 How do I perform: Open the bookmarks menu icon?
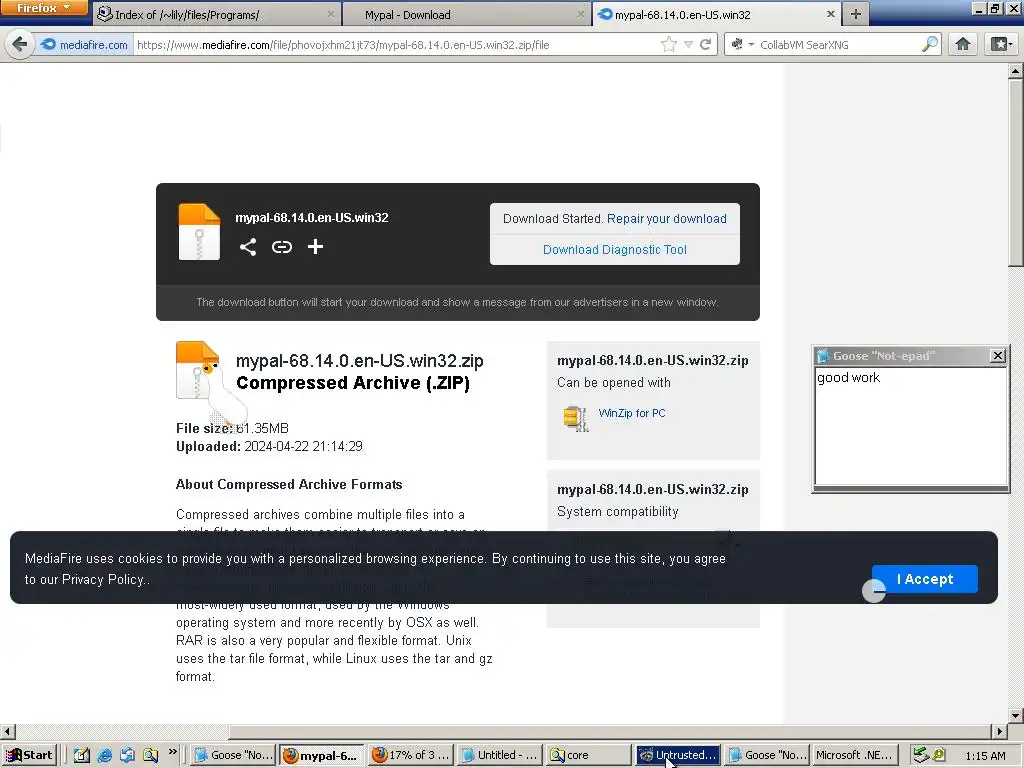1000,44
